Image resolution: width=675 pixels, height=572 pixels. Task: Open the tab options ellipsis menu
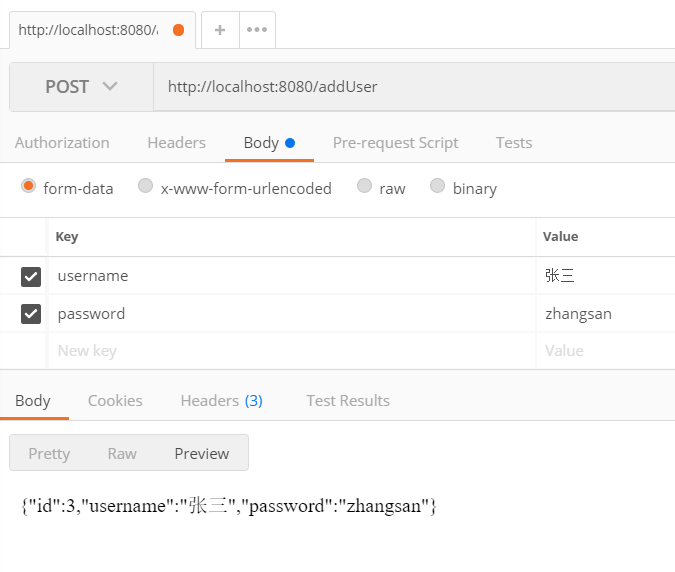click(257, 30)
